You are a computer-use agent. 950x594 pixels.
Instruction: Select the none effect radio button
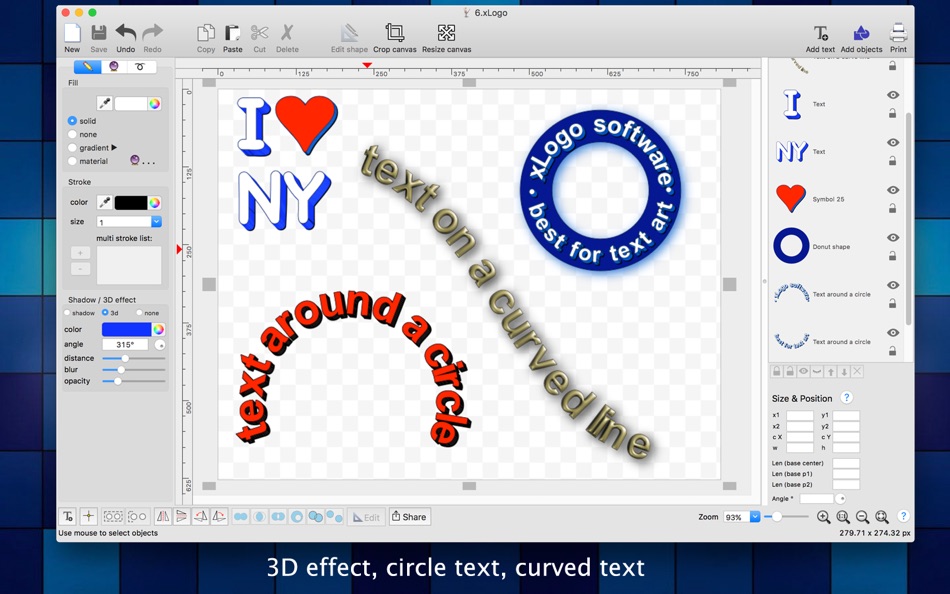(x=139, y=313)
